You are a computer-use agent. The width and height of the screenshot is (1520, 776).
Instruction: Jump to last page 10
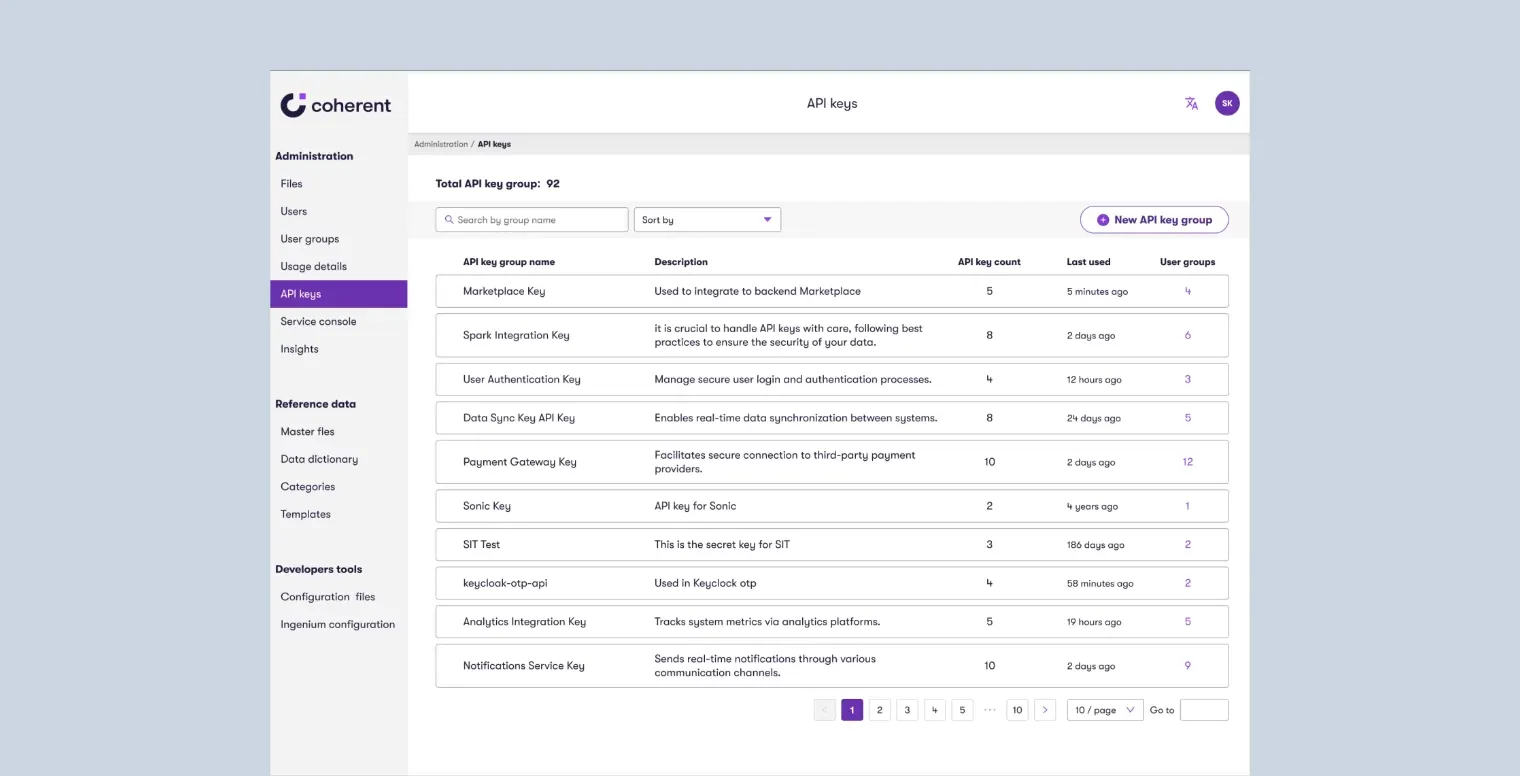[1017, 710]
